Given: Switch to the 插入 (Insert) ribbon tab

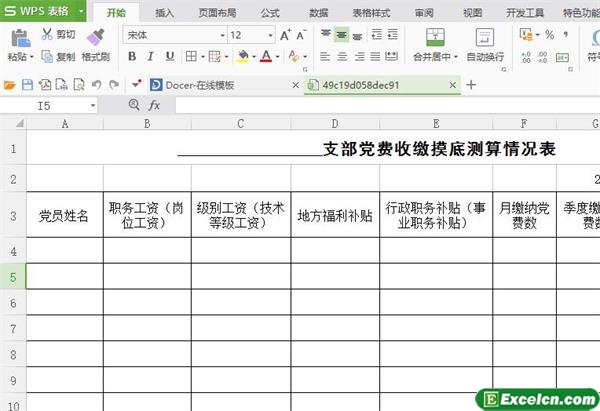Looking at the screenshot, I should [x=165, y=14].
